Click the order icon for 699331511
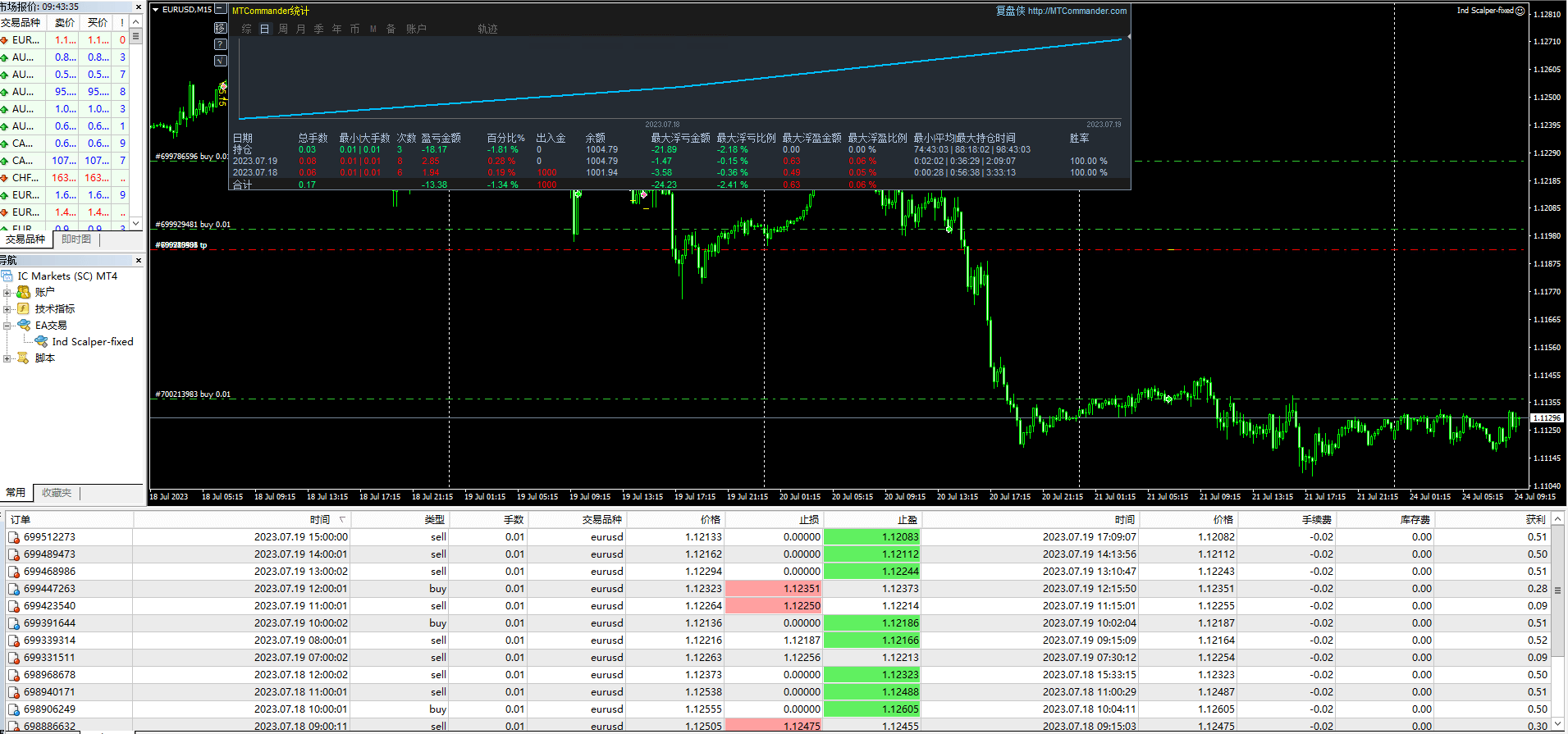1568x734 pixels. 14,659
